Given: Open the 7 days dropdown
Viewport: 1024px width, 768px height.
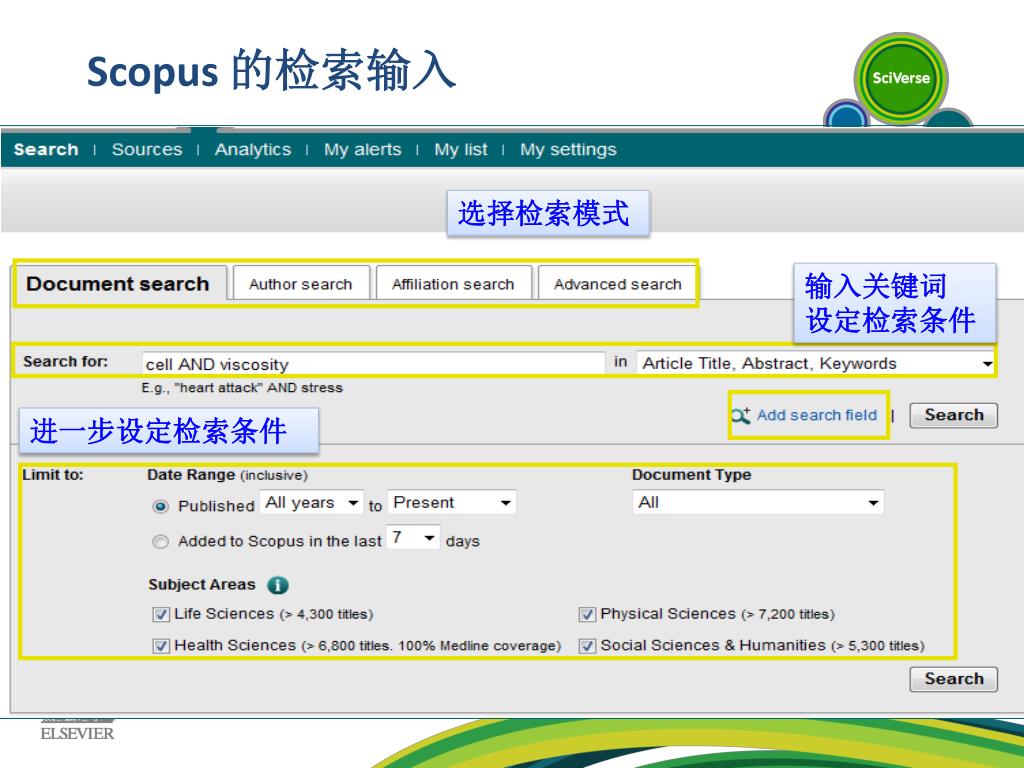Looking at the screenshot, I should 413,537.
